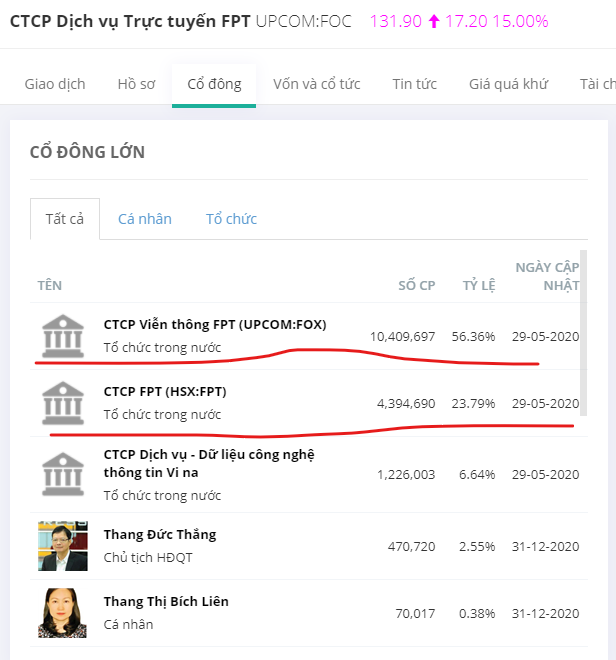The image size is (616, 660).
Task: Open the Giá quá khứ tab
Action: (508, 84)
